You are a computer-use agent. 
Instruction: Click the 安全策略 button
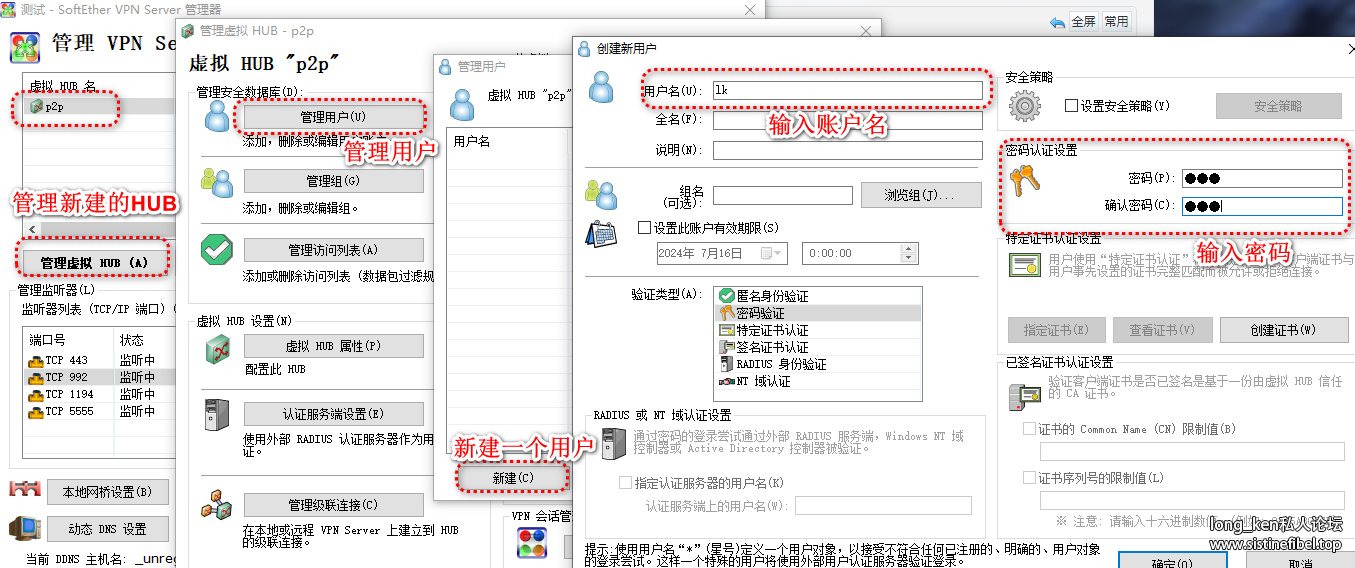(1278, 106)
